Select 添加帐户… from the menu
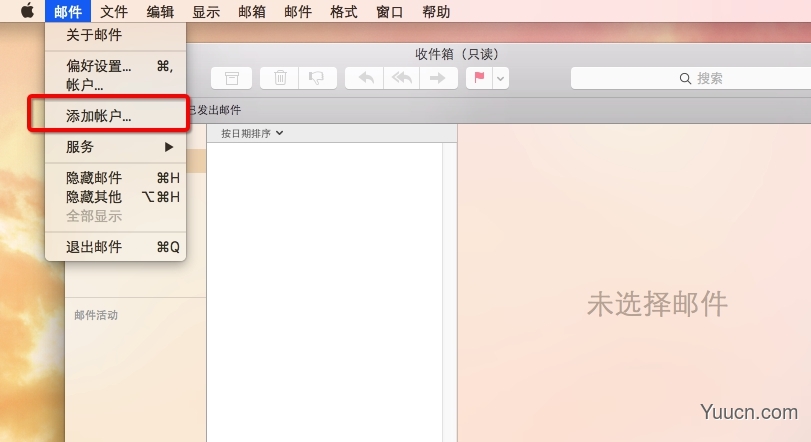The image size is (811, 442). [98, 116]
